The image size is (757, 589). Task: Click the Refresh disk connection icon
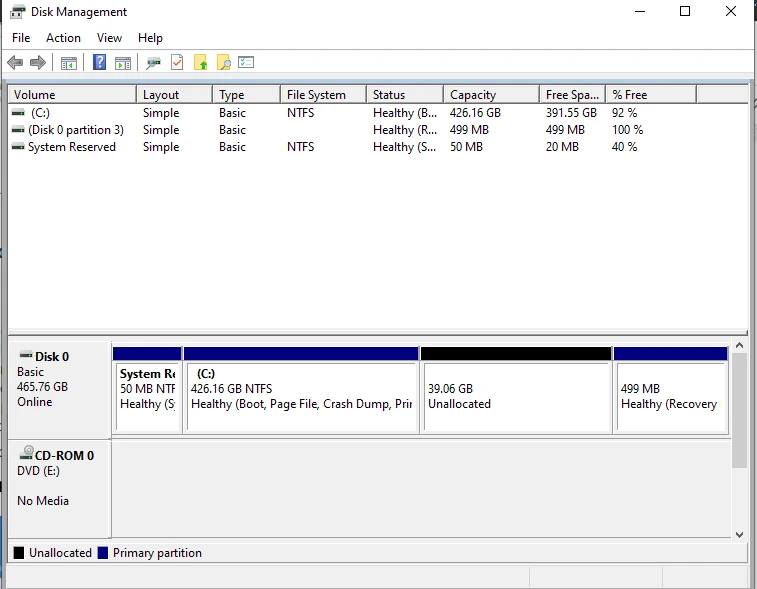coord(154,63)
